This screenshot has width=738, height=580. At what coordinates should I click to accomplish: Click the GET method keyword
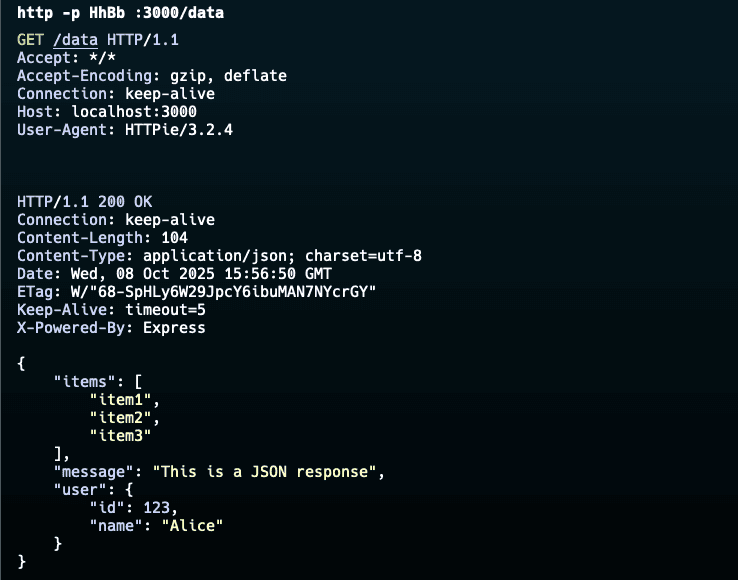(30, 39)
